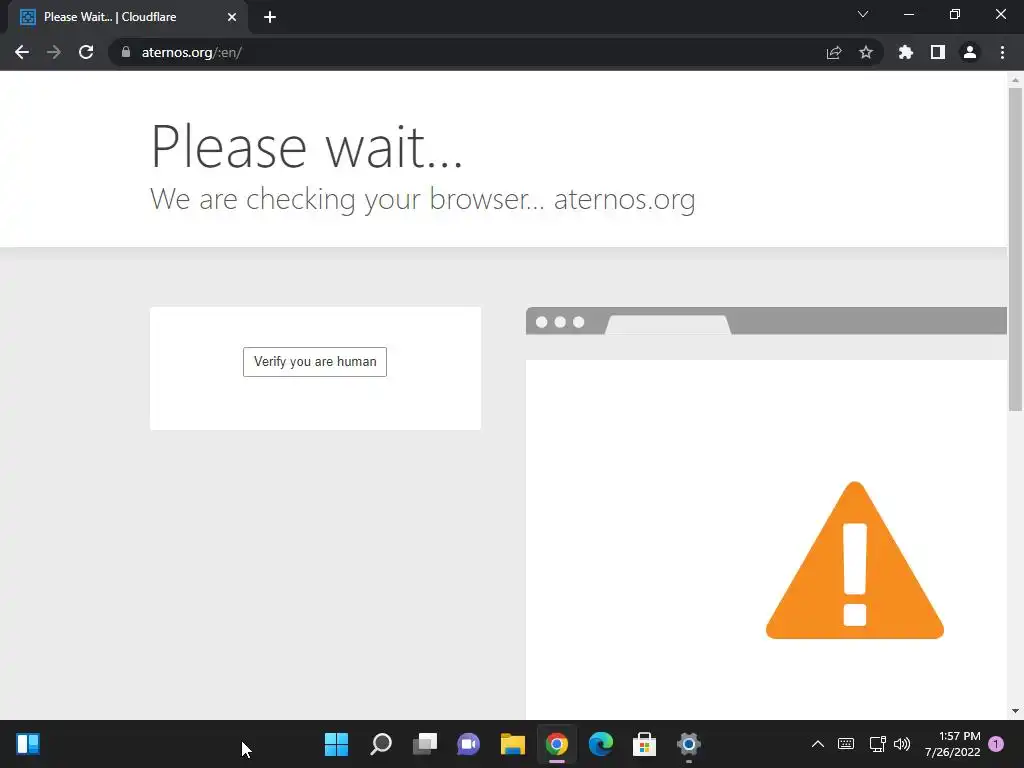Open the Chrome profile avatar
The height and width of the screenshot is (768, 1024).
[x=970, y=52]
